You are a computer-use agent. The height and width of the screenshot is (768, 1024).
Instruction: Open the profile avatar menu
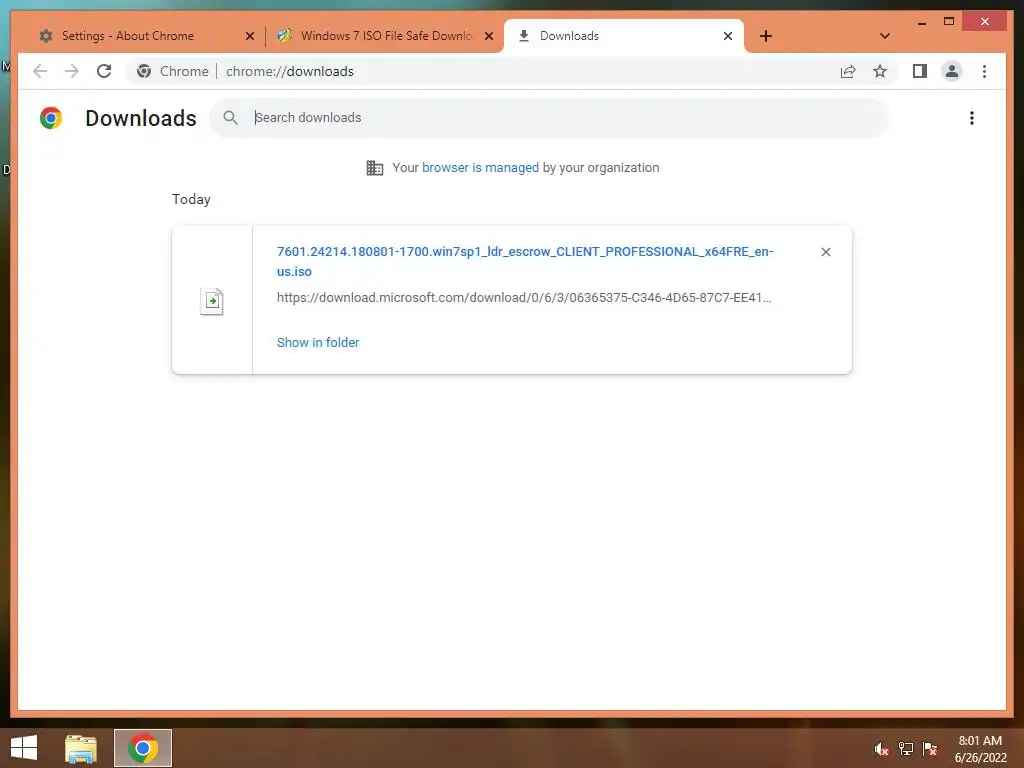[952, 71]
